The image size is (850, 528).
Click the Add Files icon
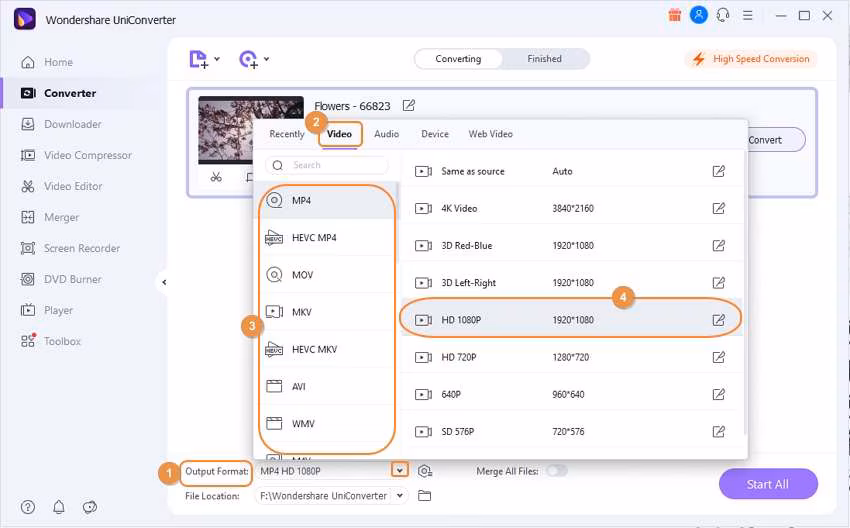pos(198,59)
